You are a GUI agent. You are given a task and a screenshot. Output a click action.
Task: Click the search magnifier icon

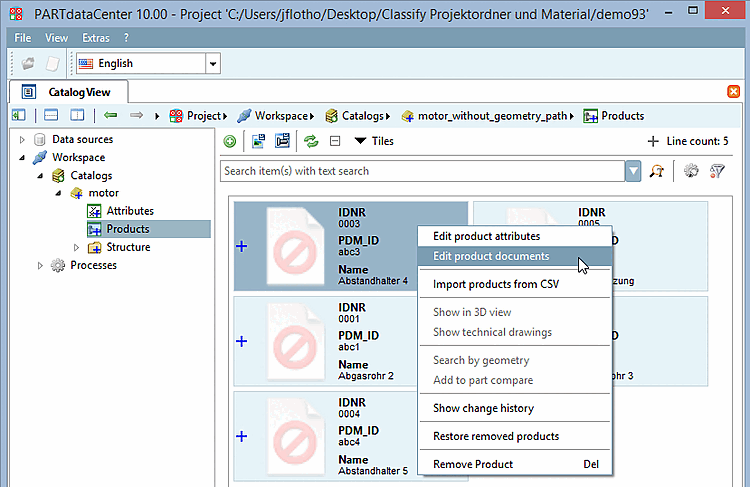click(x=657, y=171)
